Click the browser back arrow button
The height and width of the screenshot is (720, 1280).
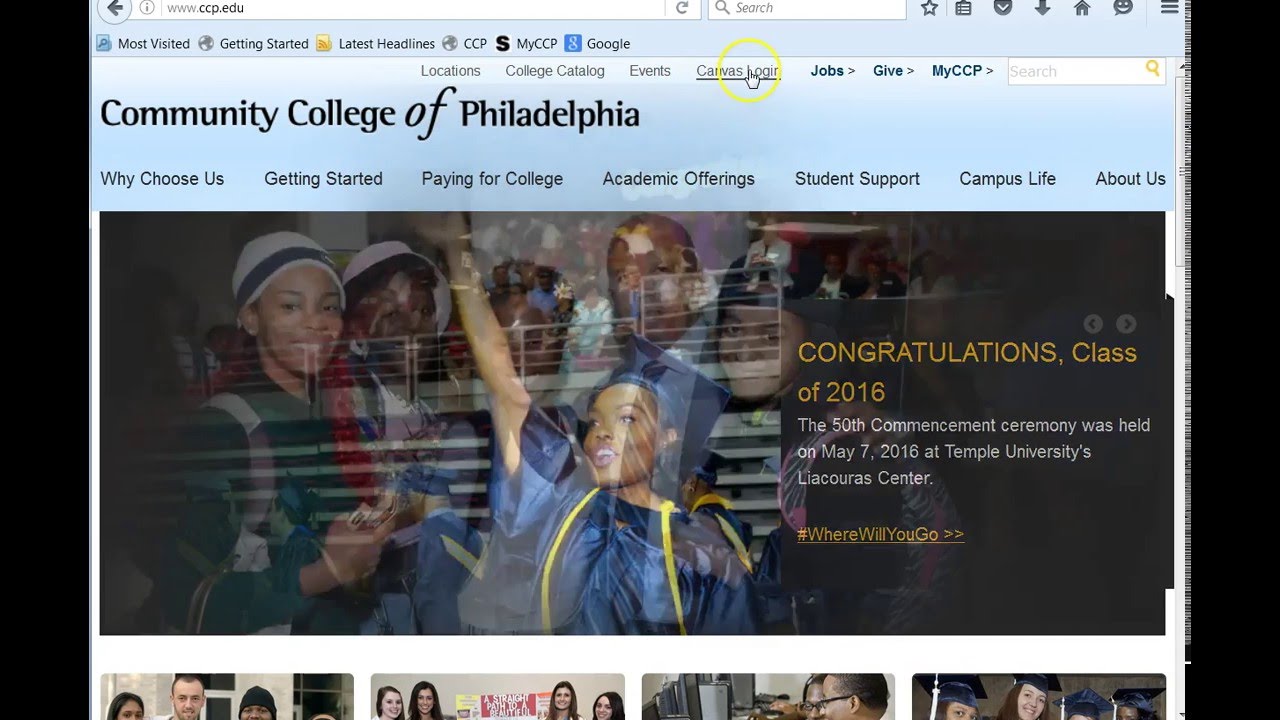(115, 8)
